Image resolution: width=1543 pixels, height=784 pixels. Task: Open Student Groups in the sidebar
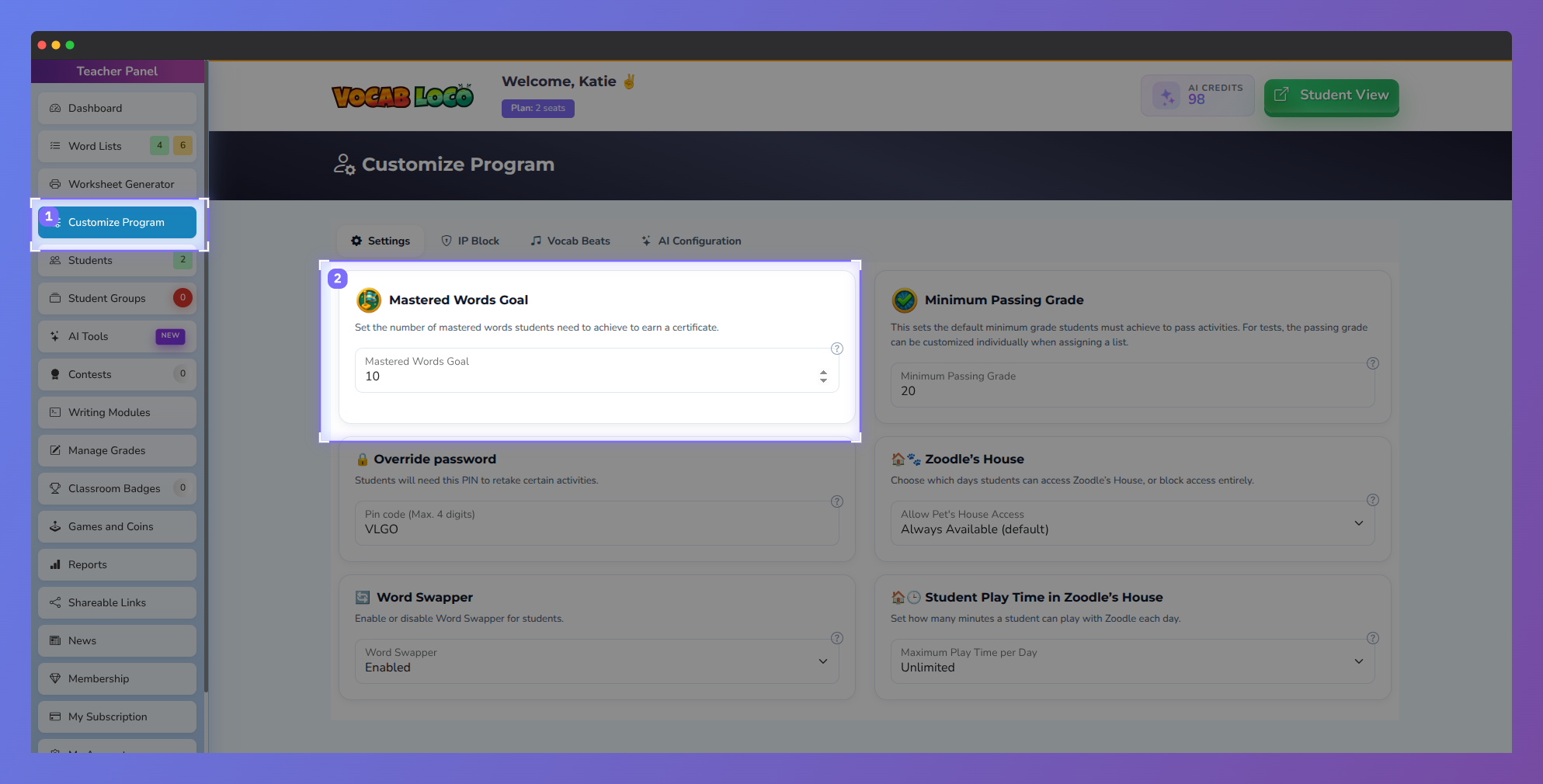pyautogui.click(x=117, y=298)
